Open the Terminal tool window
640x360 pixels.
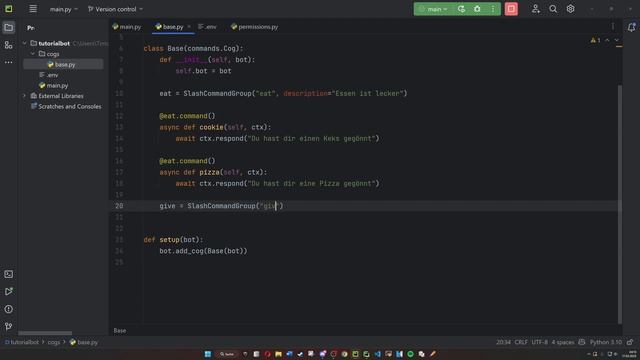pyautogui.click(x=9, y=274)
